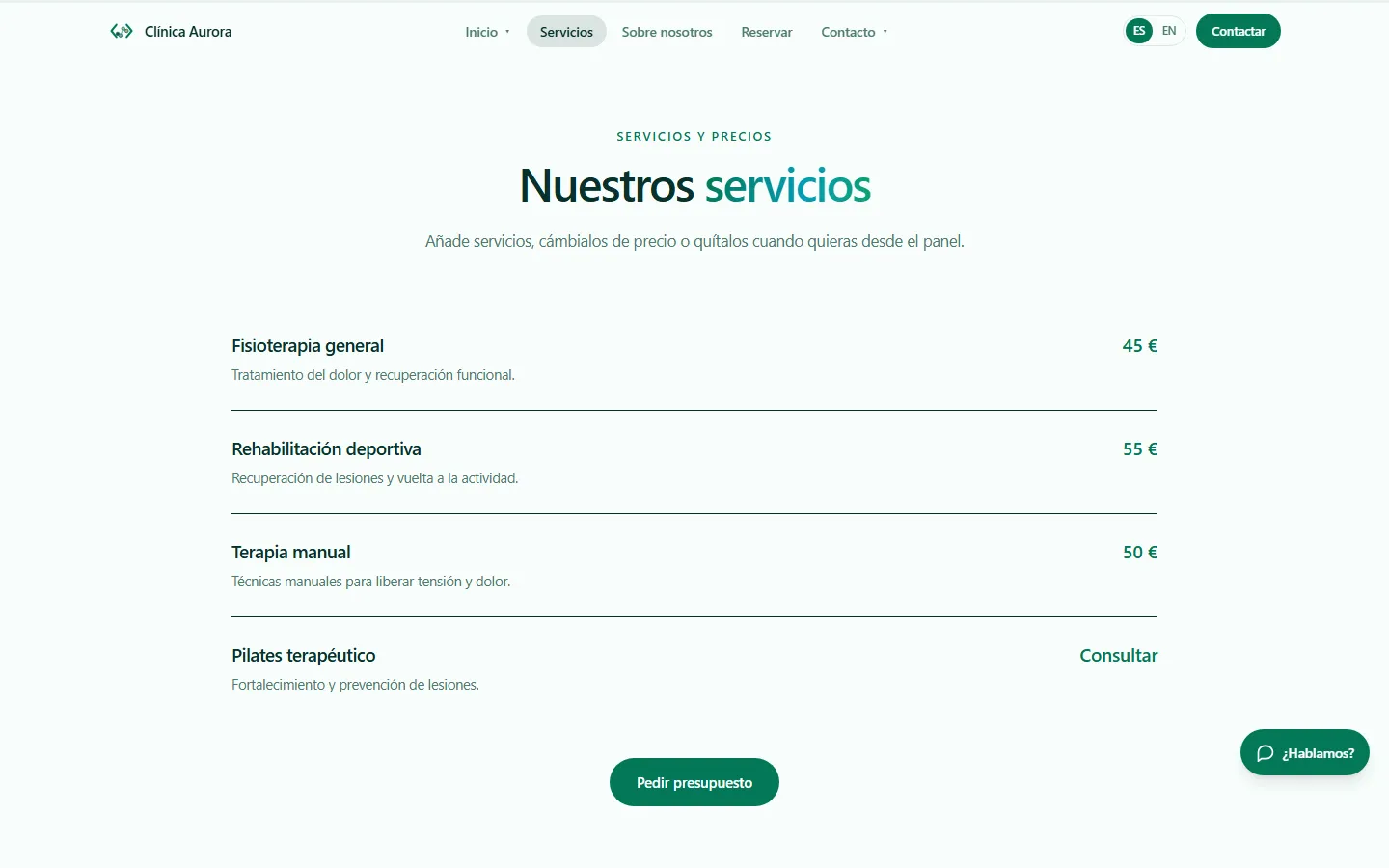The image size is (1389, 868).
Task: Click description 'Tratamiento del dolor y recuperación funcional.'
Action: [x=373, y=375]
